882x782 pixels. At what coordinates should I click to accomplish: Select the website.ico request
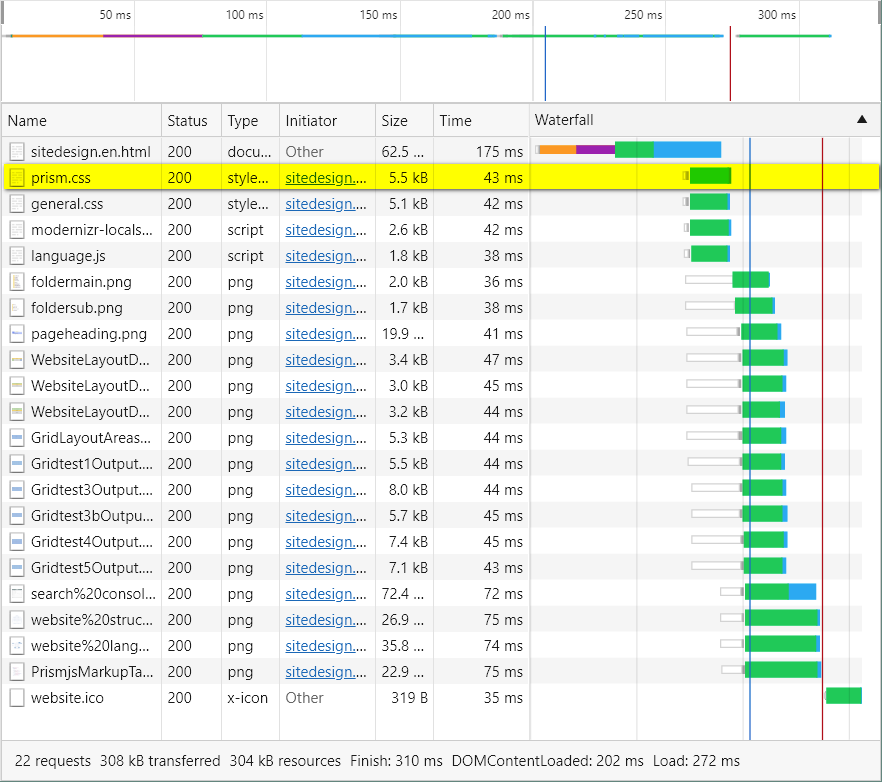[x=68, y=698]
